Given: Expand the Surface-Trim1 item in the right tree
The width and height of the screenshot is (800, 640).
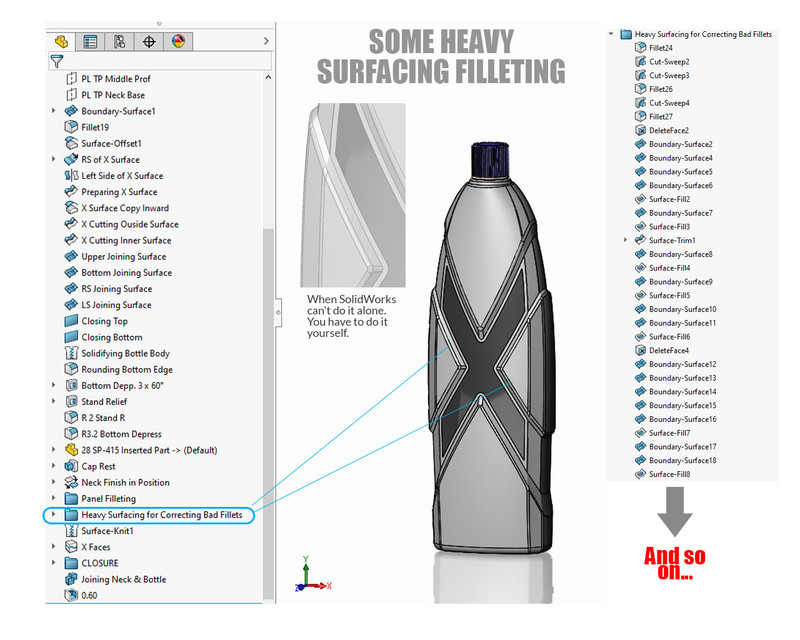Looking at the screenshot, I should pyautogui.click(x=626, y=240).
